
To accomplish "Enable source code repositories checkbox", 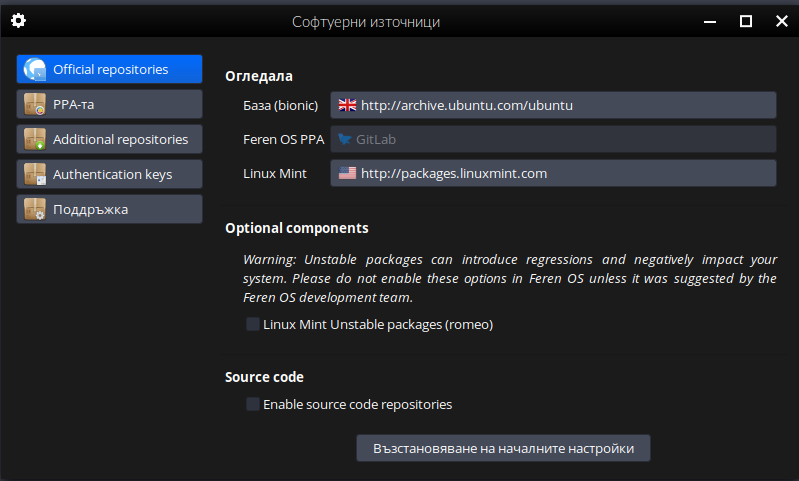I will click(253, 404).
